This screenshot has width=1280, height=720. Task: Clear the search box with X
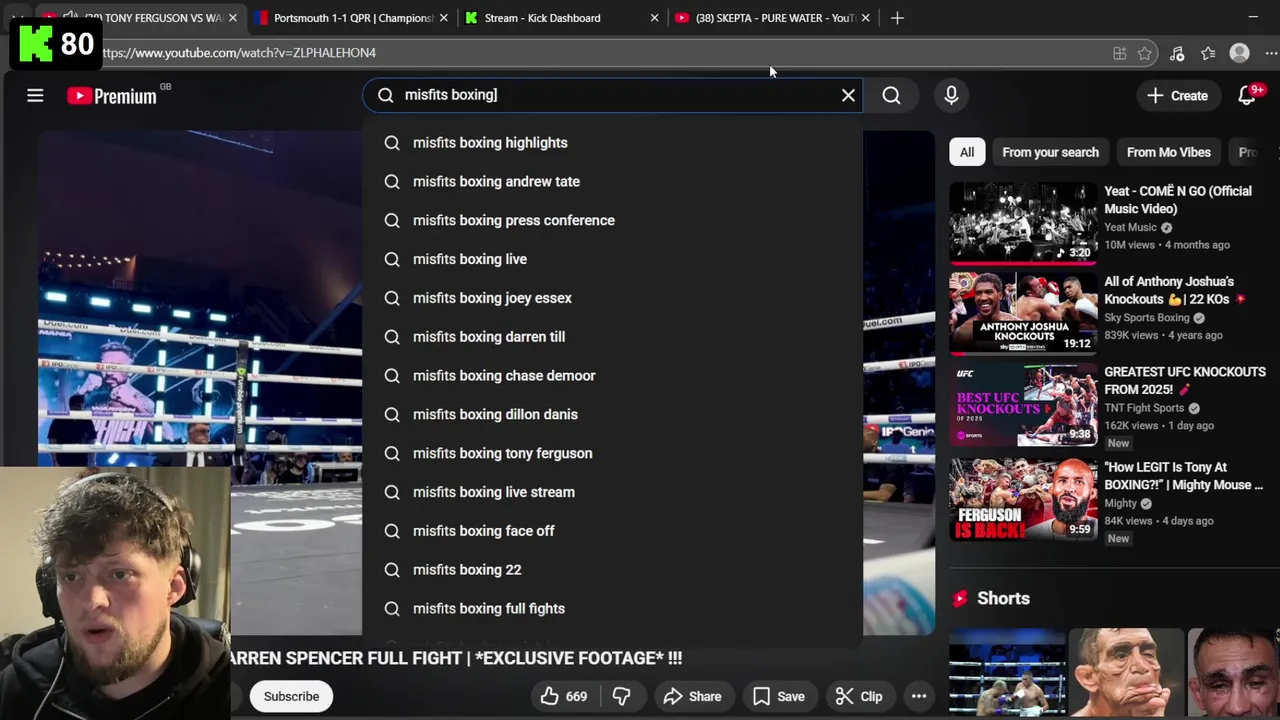(848, 95)
